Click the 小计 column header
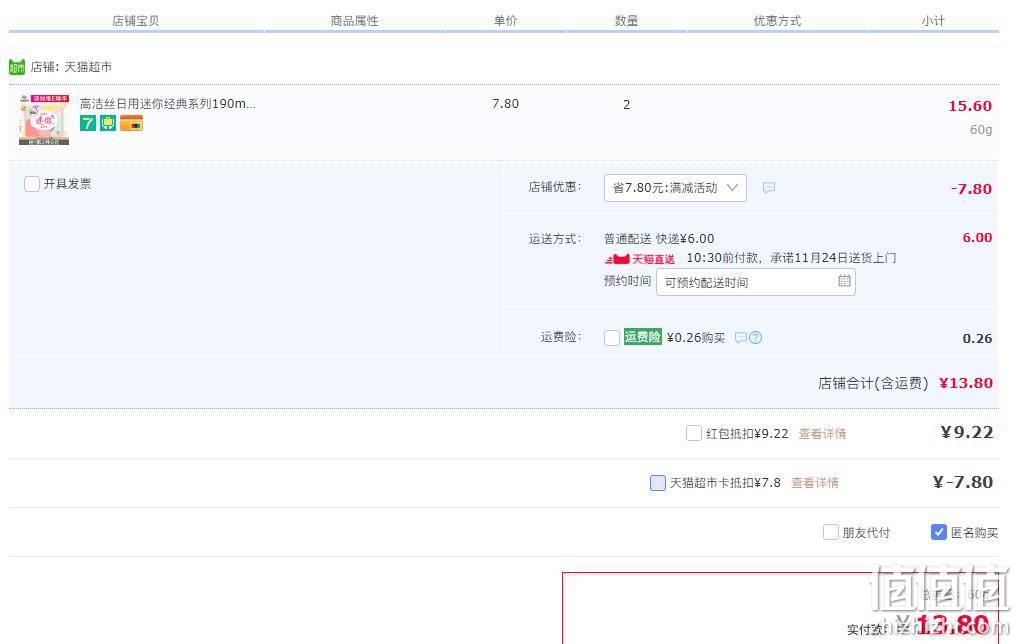The width and height of the screenshot is (1019, 644). (933, 21)
